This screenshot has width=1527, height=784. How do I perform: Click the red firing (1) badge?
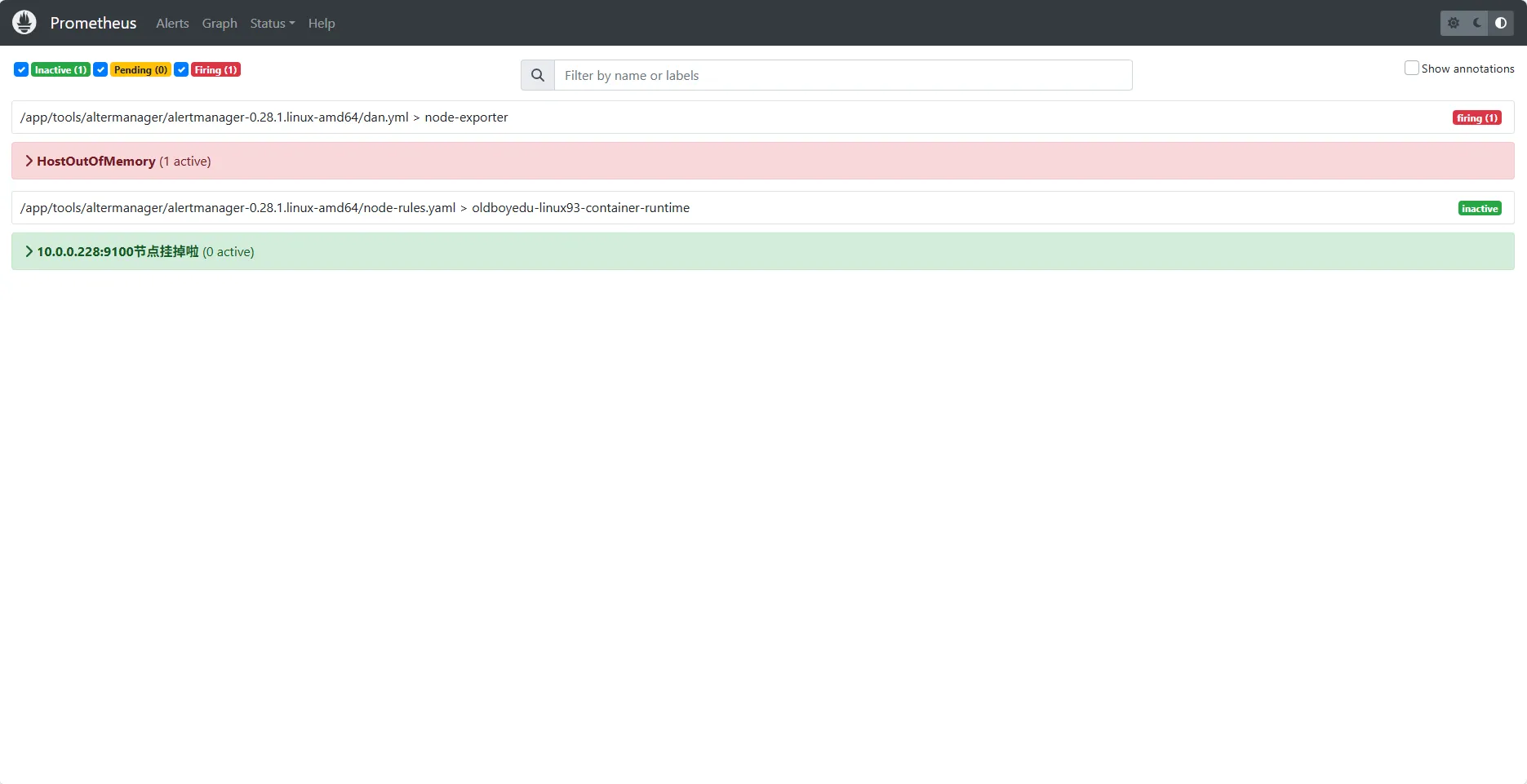tap(1476, 117)
